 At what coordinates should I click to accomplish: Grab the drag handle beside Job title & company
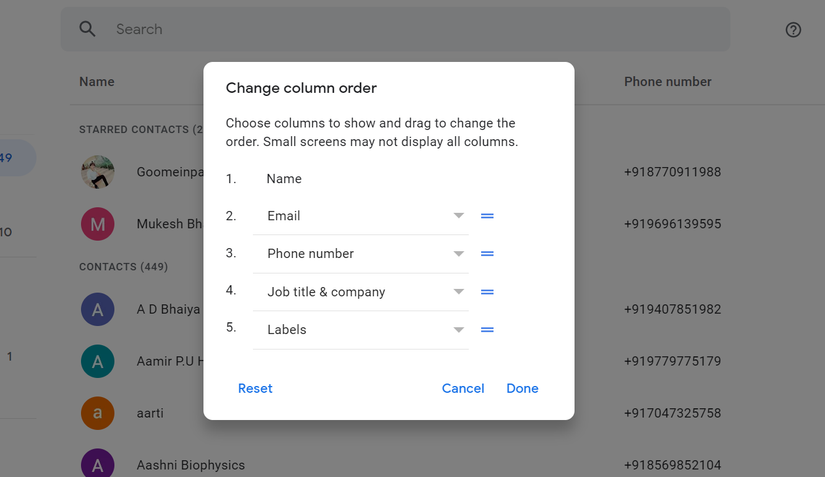click(487, 292)
